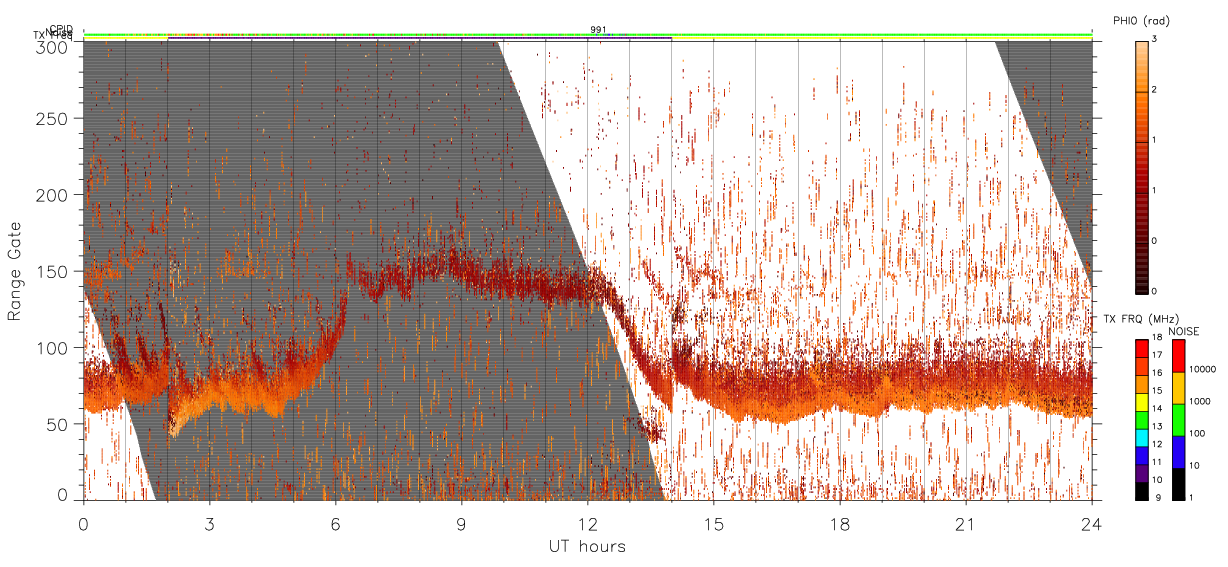Click the 18 label on TX FRQ legend
This screenshot has width=1228, height=567.
[1157, 337]
